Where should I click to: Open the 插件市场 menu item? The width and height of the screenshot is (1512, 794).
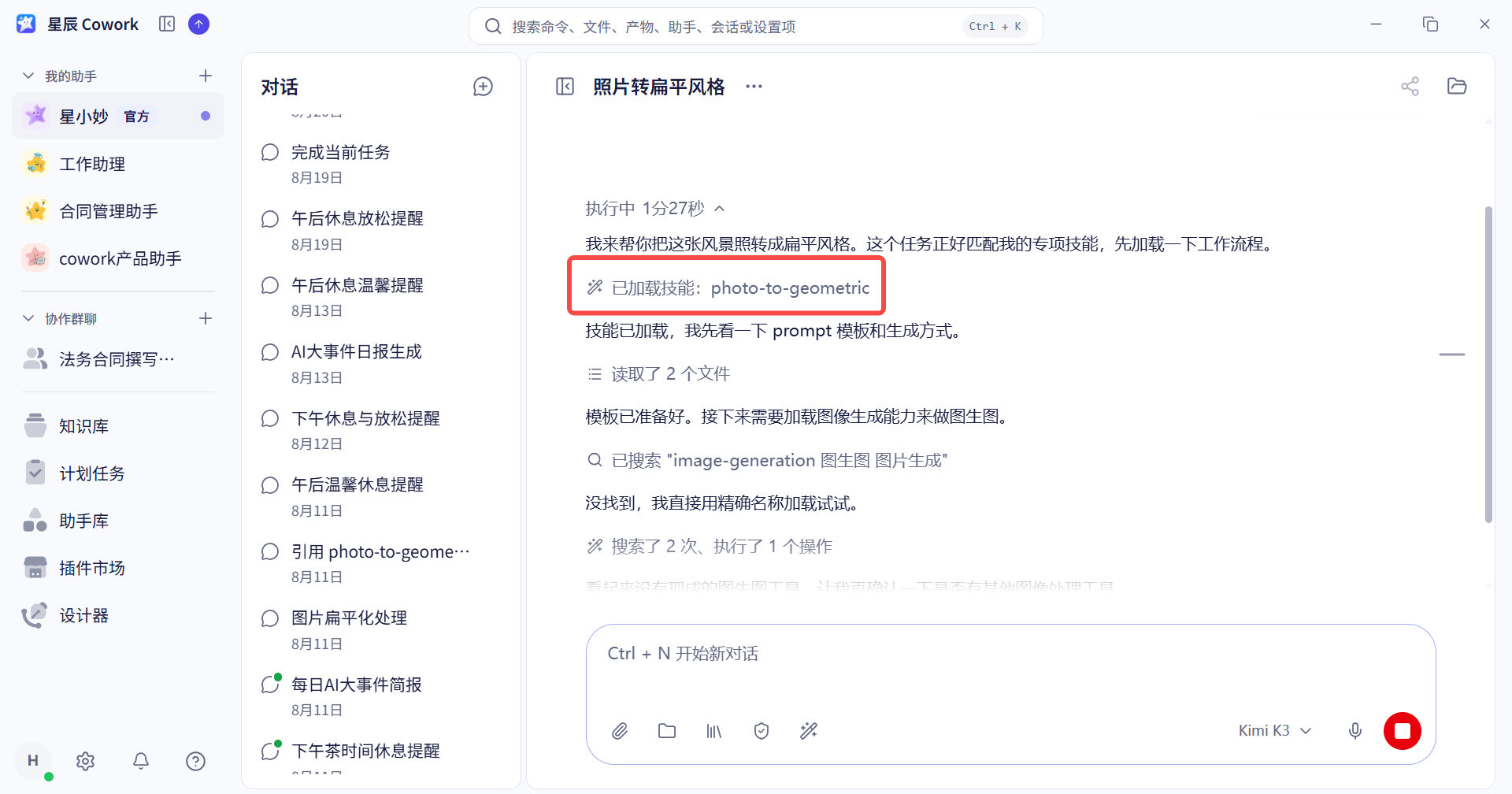click(118, 568)
